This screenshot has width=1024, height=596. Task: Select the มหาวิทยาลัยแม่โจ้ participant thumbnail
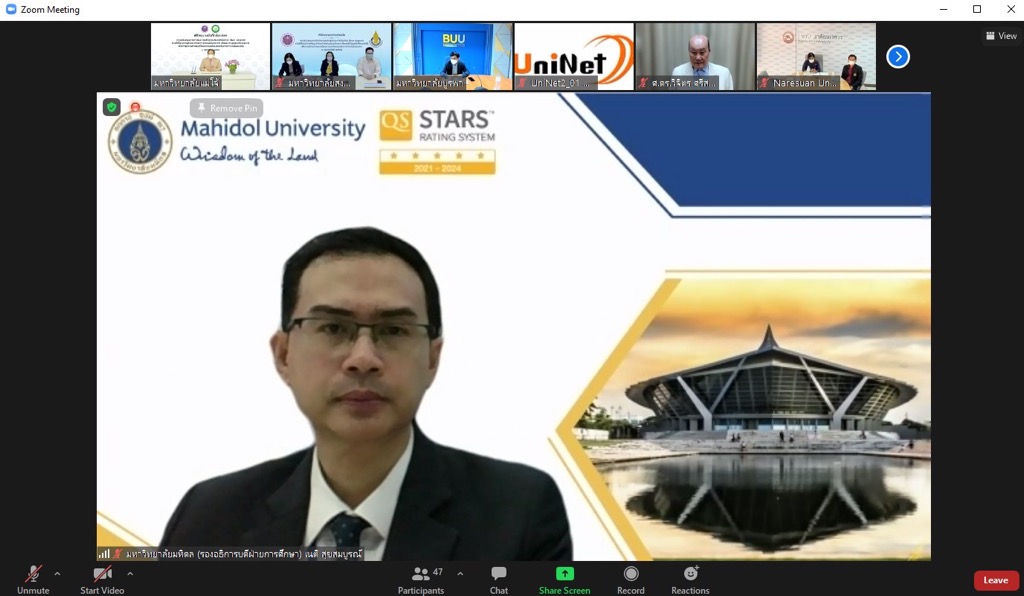(x=210, y=56)
